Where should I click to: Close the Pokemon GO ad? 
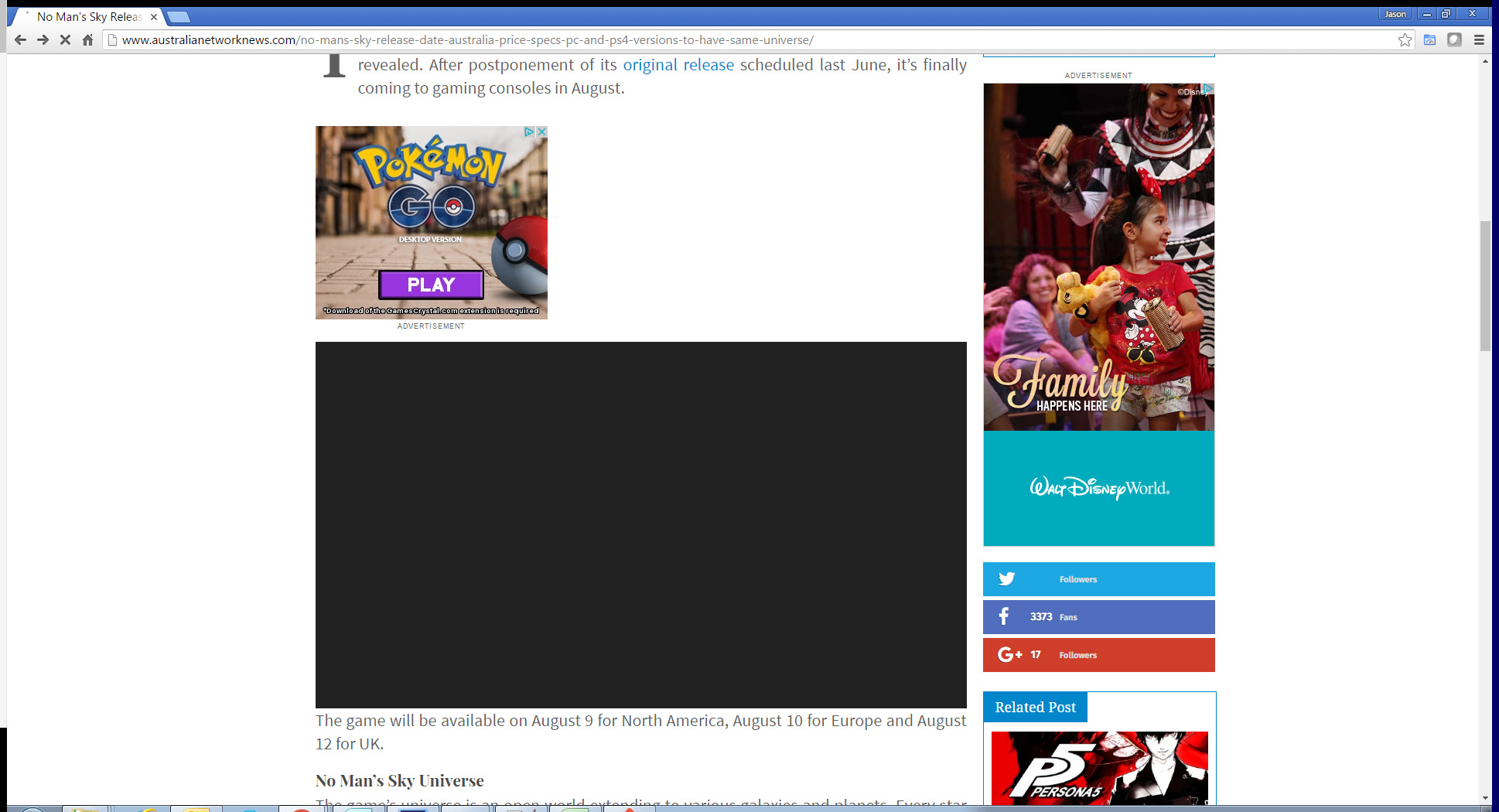(x=541, y=131)
